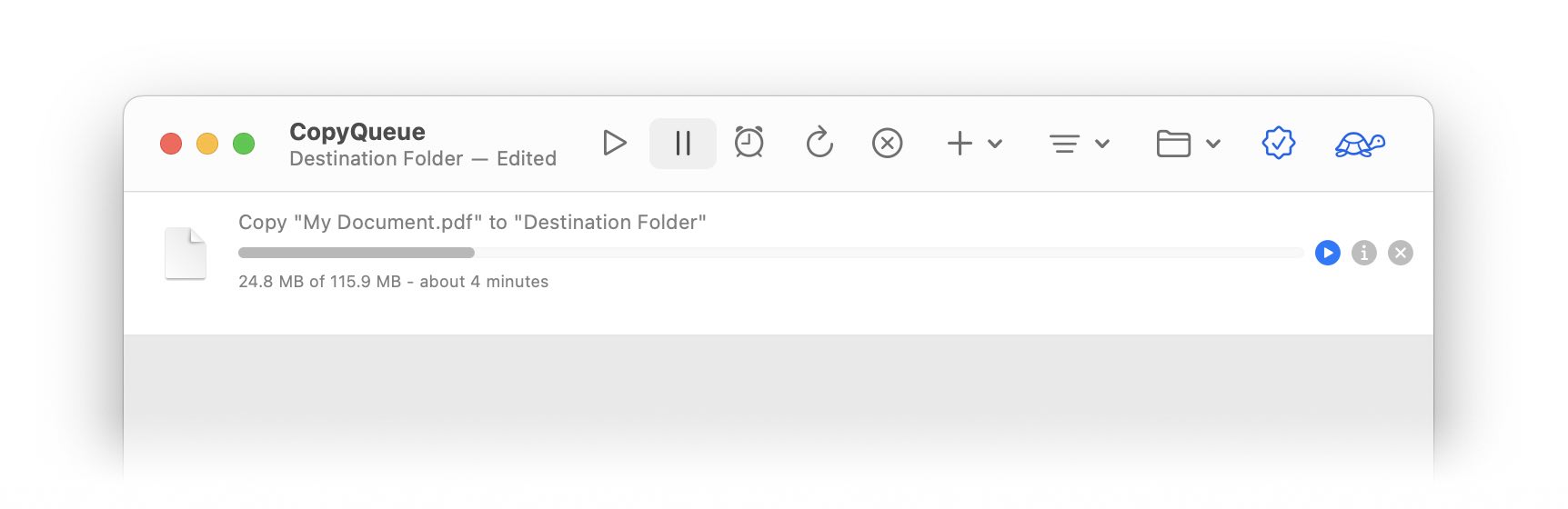Click the folder icon in toolbar
This screenshot has height=509, width=1568.
[x=1173, y=144]
